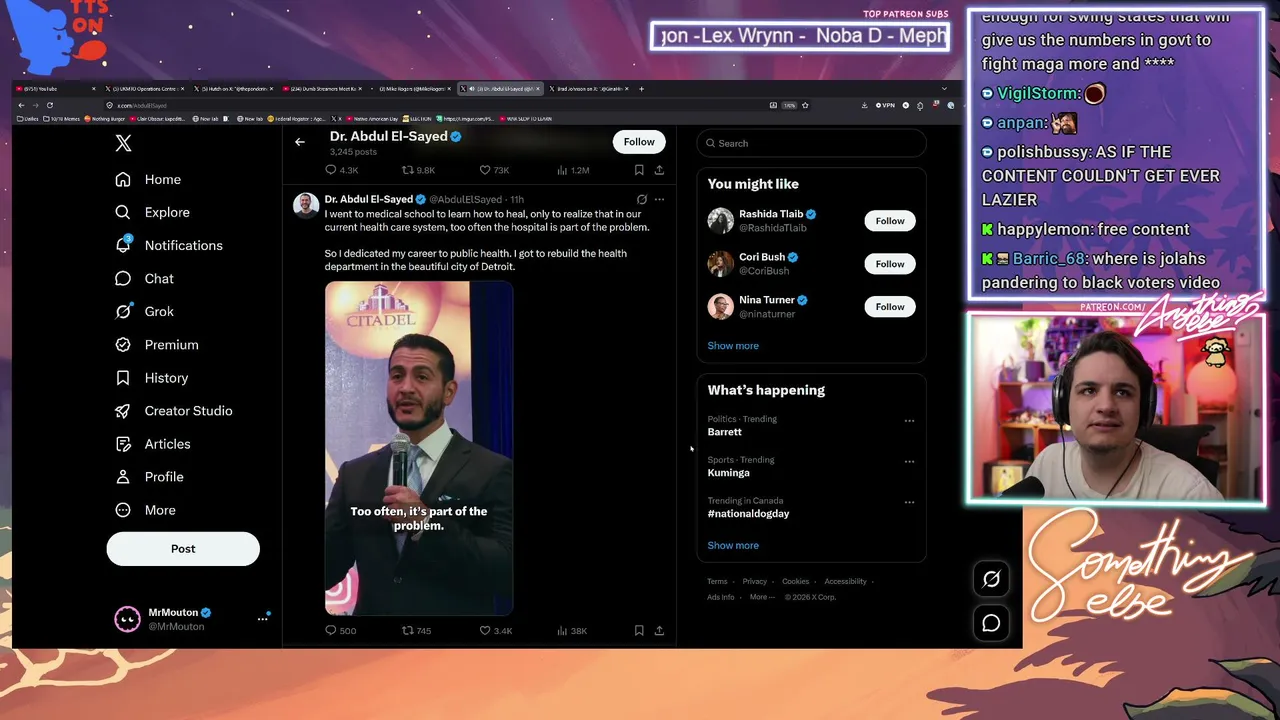Click the X logo in the sidebar
This screenshot has width=1280, height=720.
click(123, 143)
